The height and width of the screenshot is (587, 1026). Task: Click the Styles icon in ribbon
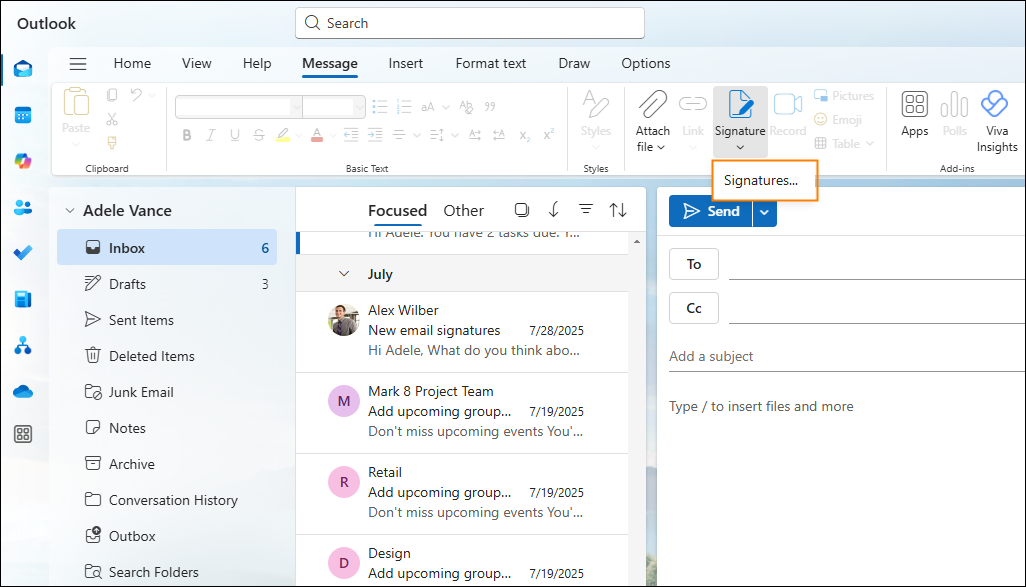[595, 104]
